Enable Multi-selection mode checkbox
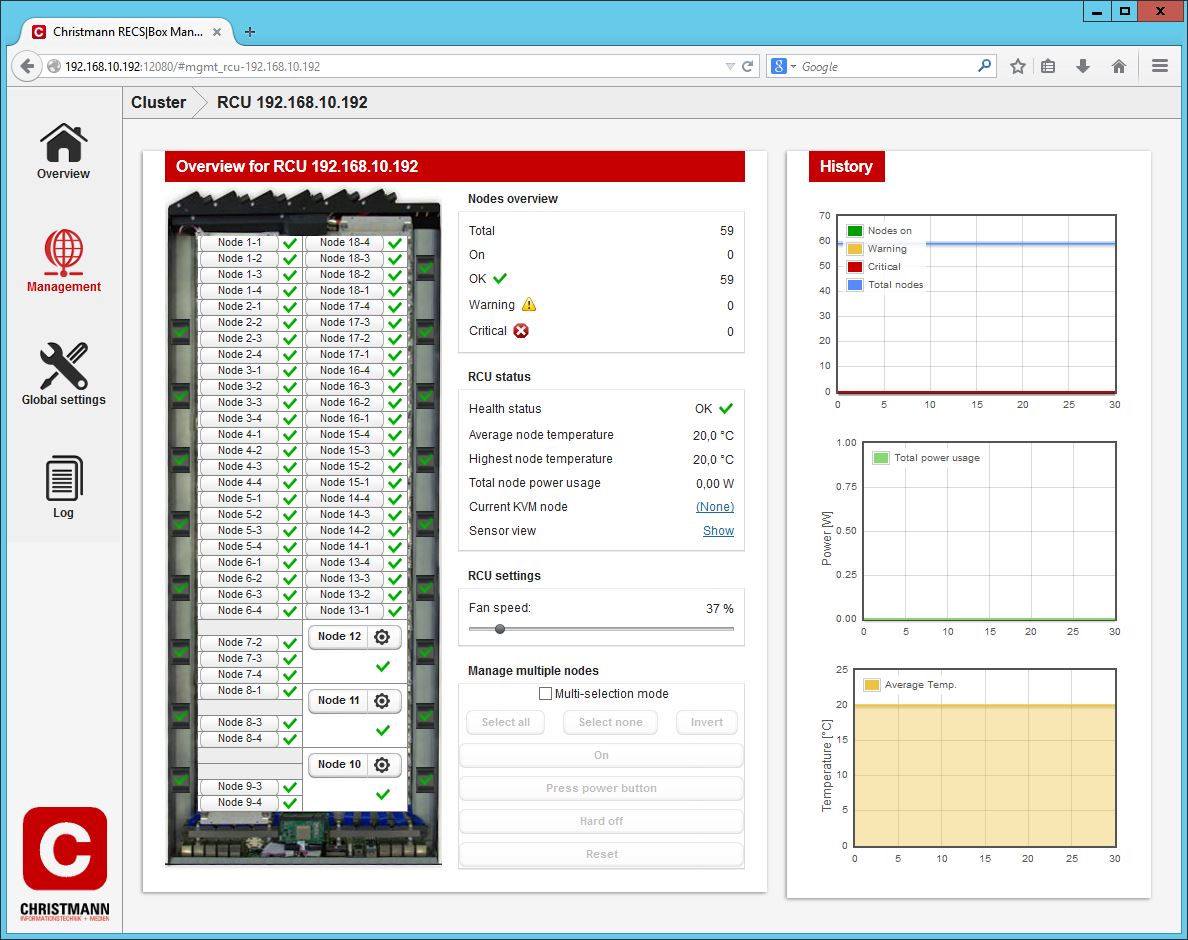1188x940 pixels. [x=545, y=694]
